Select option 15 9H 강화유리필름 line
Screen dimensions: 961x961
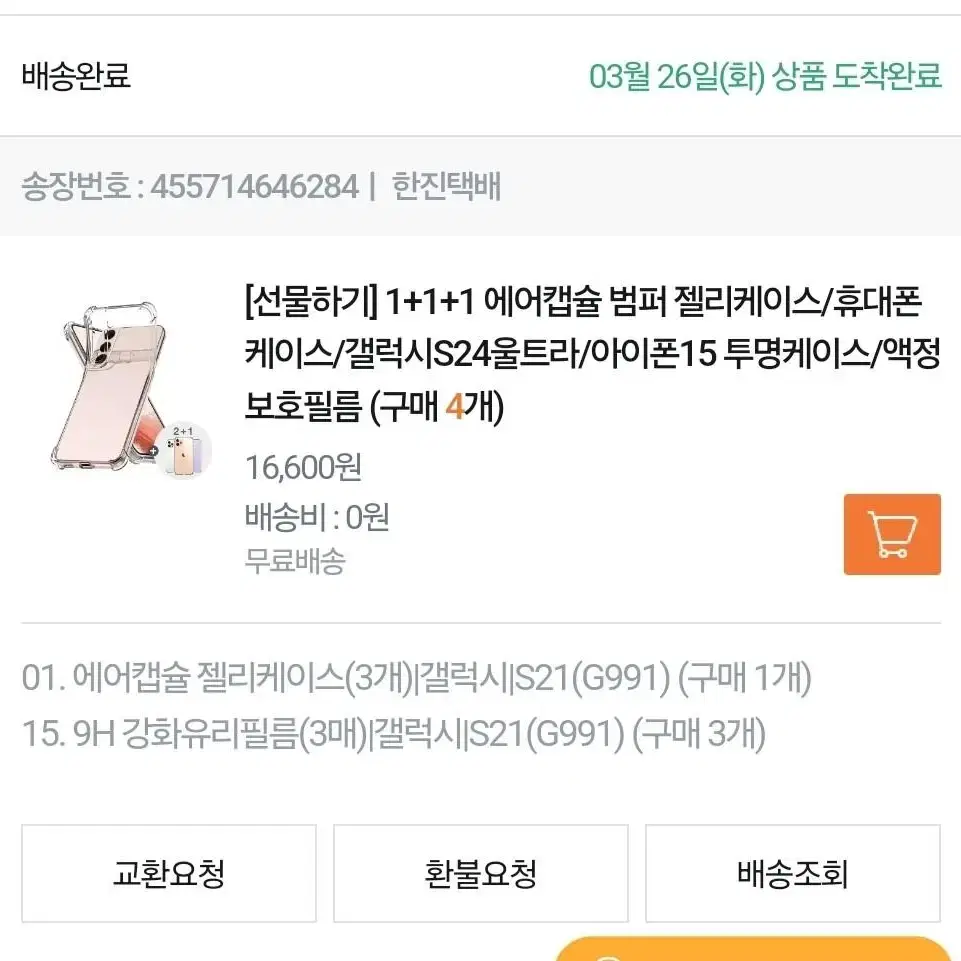[393, 733]
